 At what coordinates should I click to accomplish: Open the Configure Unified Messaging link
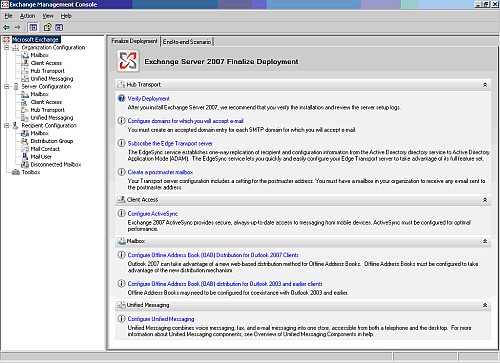161,319
